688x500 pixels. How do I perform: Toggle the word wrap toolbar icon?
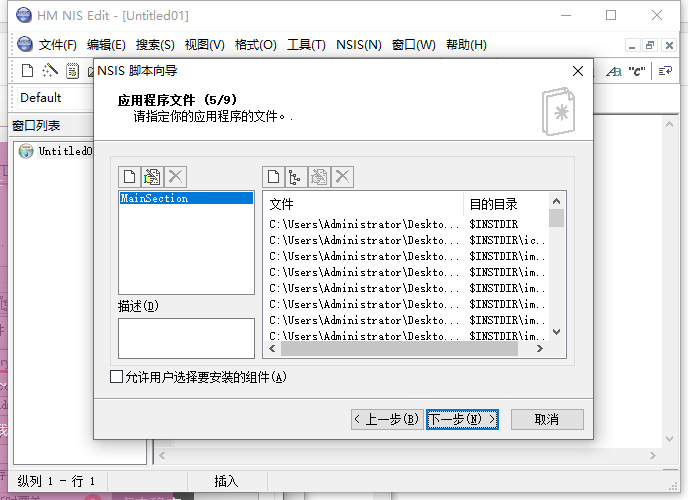(665, 71)
